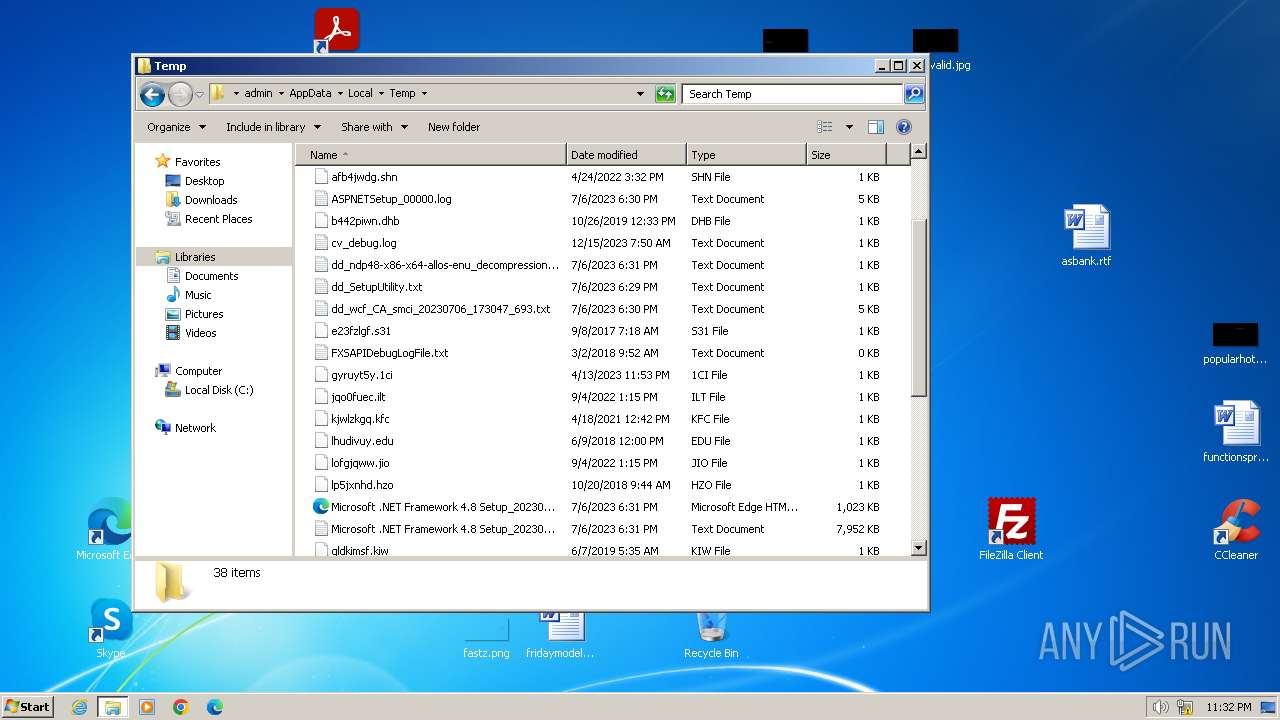Click the fridaymodel desktop document icon
This screenshot has width=1280, height=720.
tap(561, 632)
